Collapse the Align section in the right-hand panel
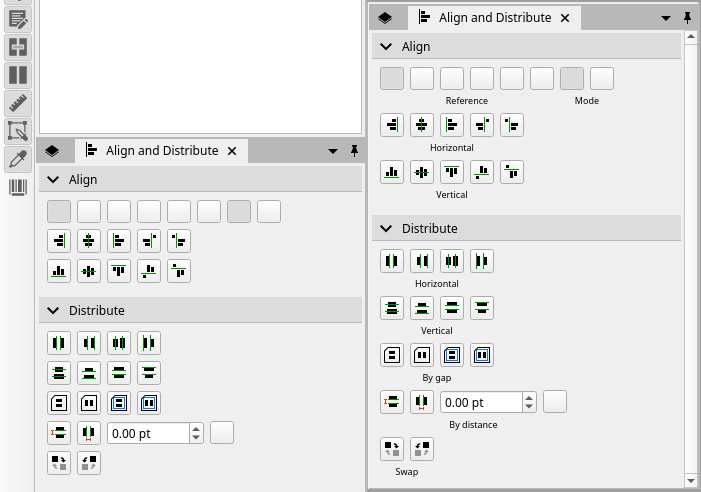701x492 pixels. [385, 47]
